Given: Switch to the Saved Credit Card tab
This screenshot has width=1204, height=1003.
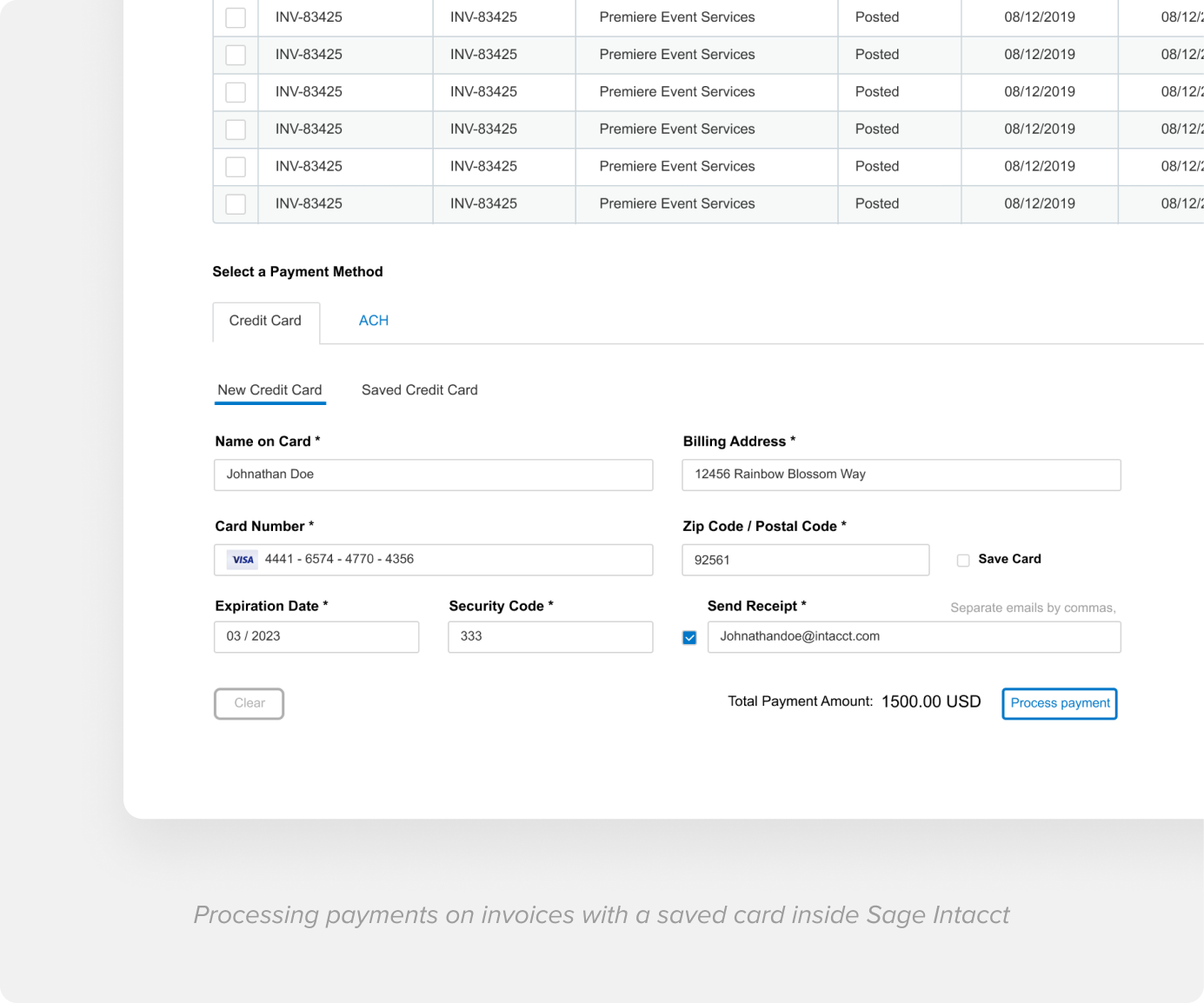Looking at the screenshot, I should click(419, 390).
